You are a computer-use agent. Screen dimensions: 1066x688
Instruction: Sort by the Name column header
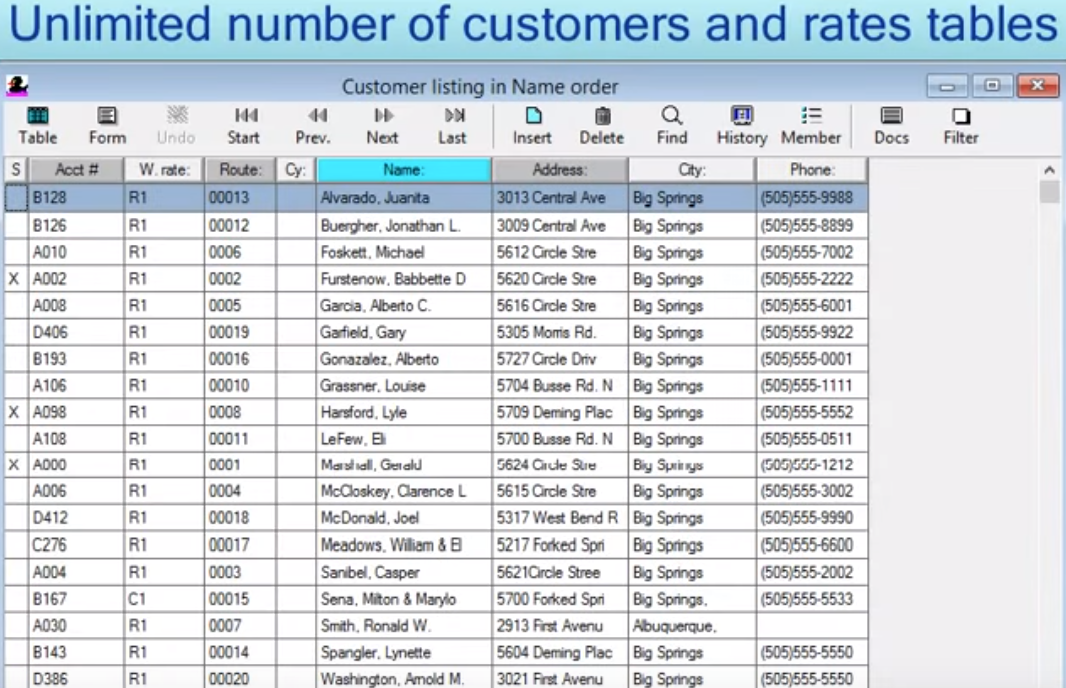[404, 170]
